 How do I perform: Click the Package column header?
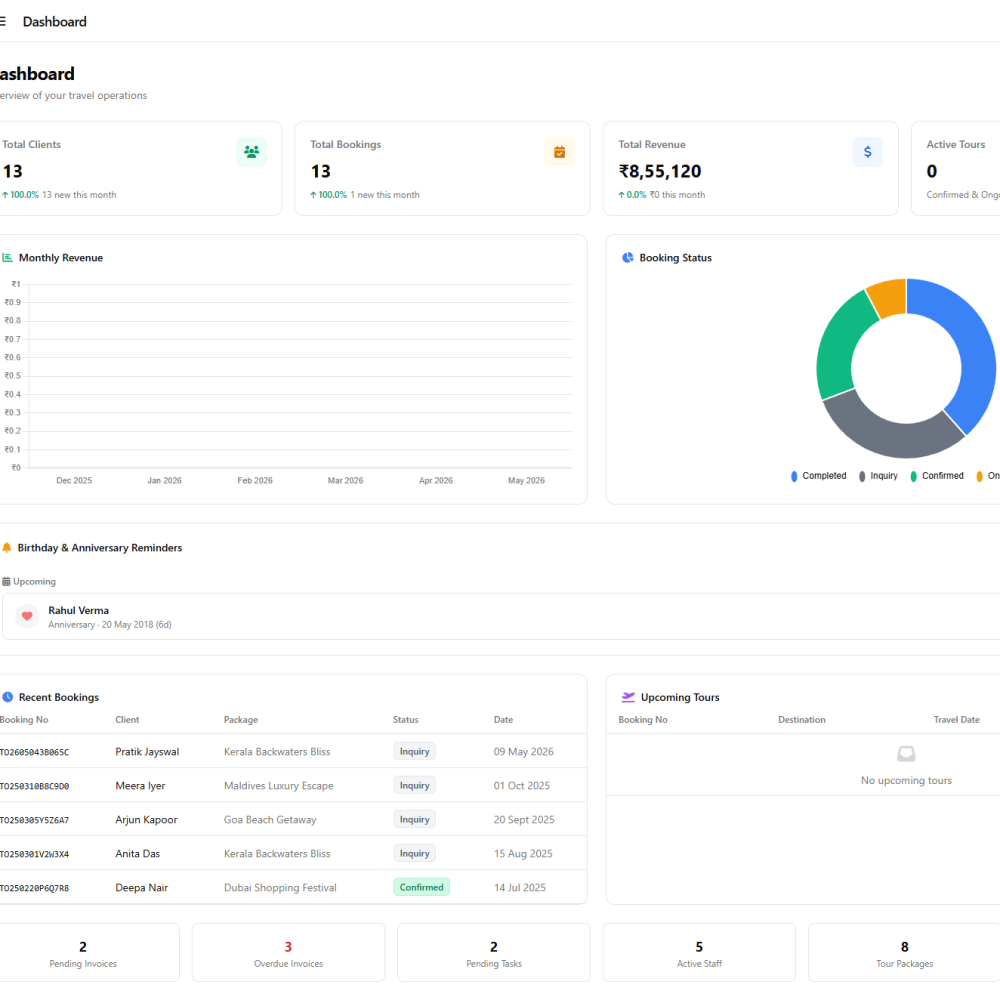(241, 719)
